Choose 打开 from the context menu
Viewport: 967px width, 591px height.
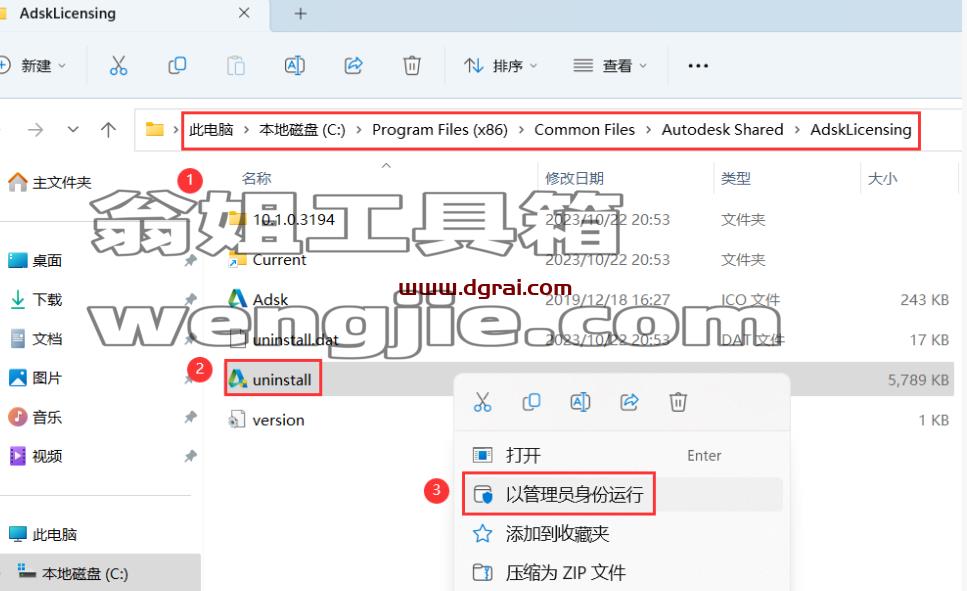click(x=622, y=455)
